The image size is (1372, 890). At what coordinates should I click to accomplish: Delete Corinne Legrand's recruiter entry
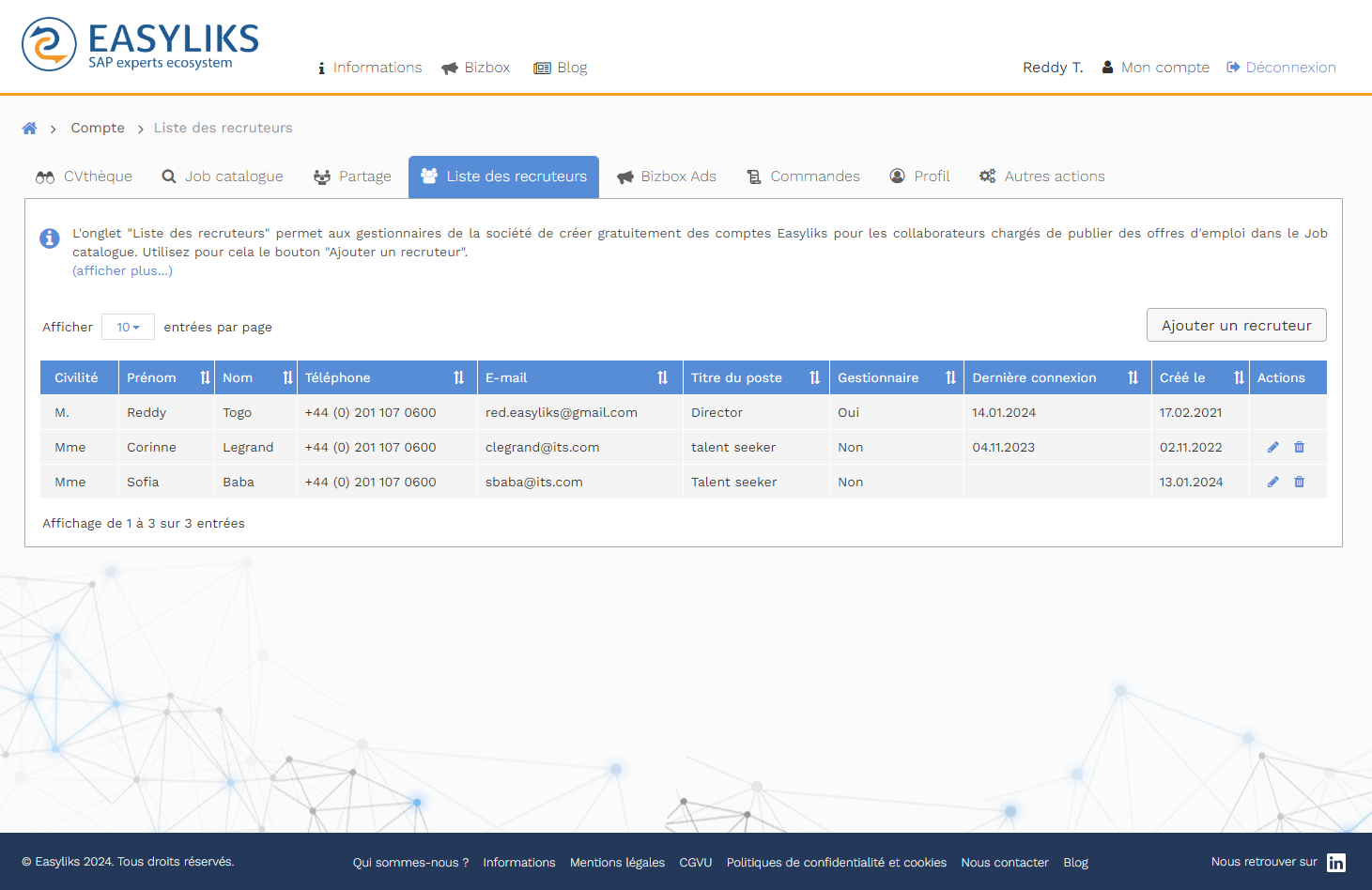tap(1300, 448)
